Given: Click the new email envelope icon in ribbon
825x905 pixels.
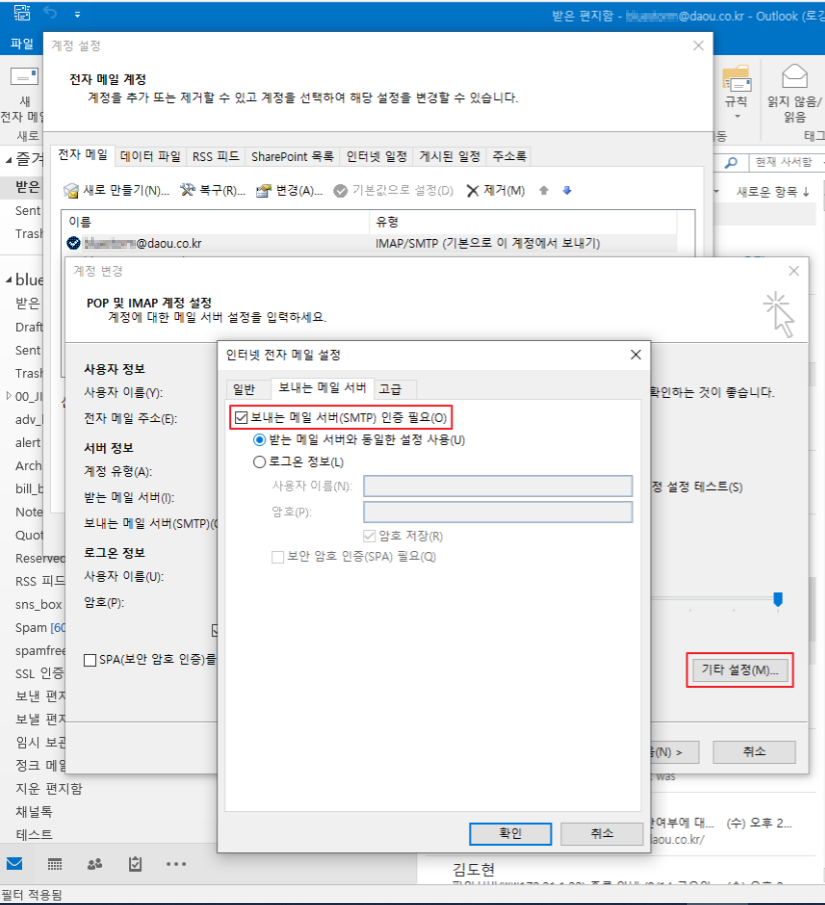Looking at the screenshot, I should pos(24,77).
